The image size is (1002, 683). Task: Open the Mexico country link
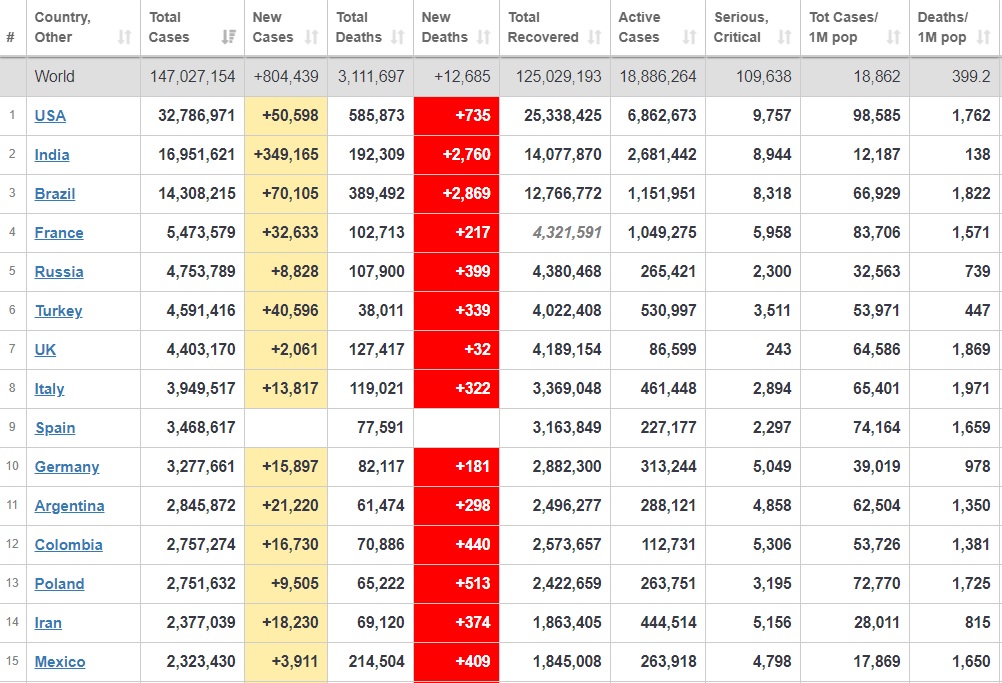pos(60,662)
